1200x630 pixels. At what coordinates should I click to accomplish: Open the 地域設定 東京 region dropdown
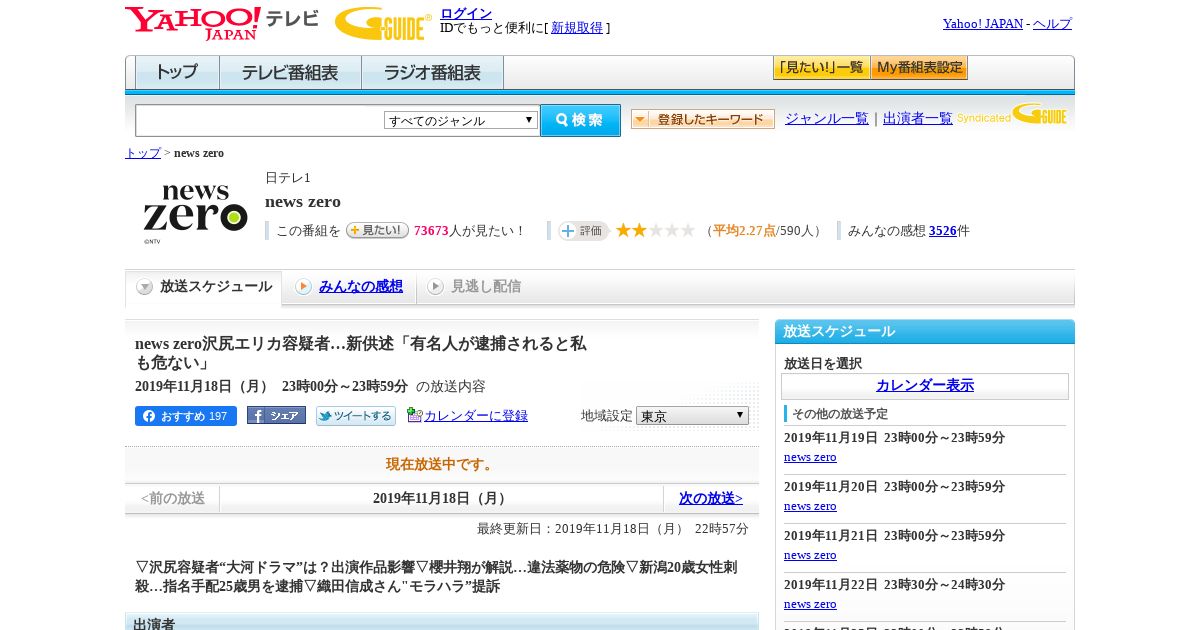692,415
